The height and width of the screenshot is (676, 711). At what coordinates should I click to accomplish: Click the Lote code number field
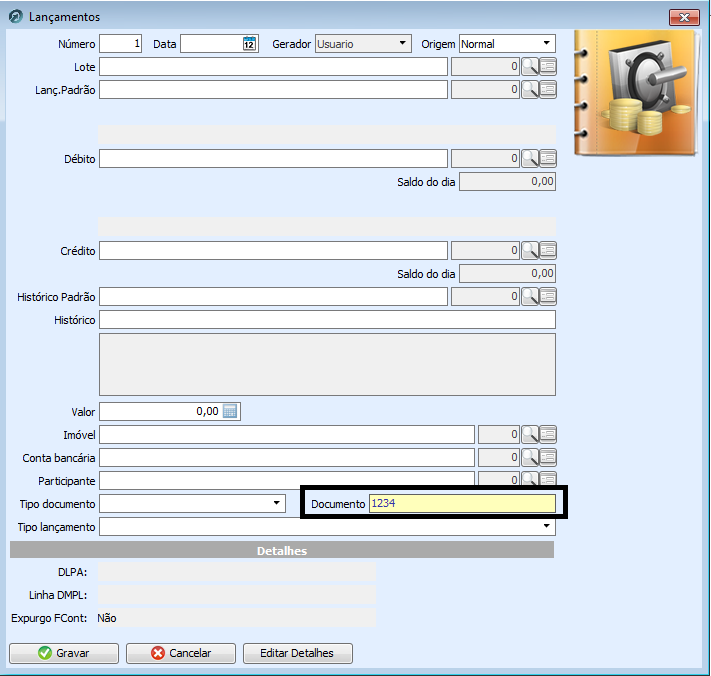tap(485, 67)
